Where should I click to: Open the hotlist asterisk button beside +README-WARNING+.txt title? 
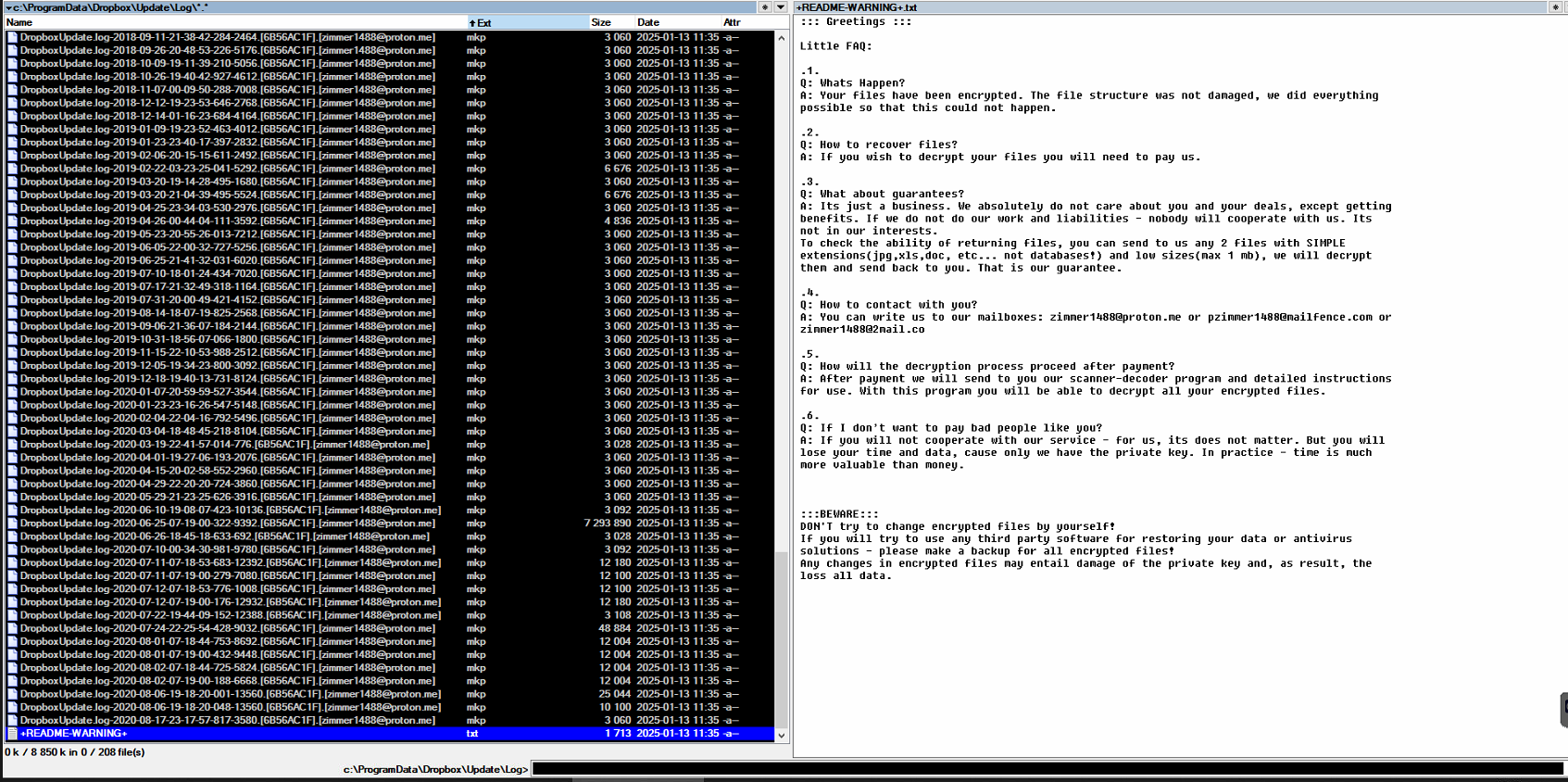[x=1555, y=7]
